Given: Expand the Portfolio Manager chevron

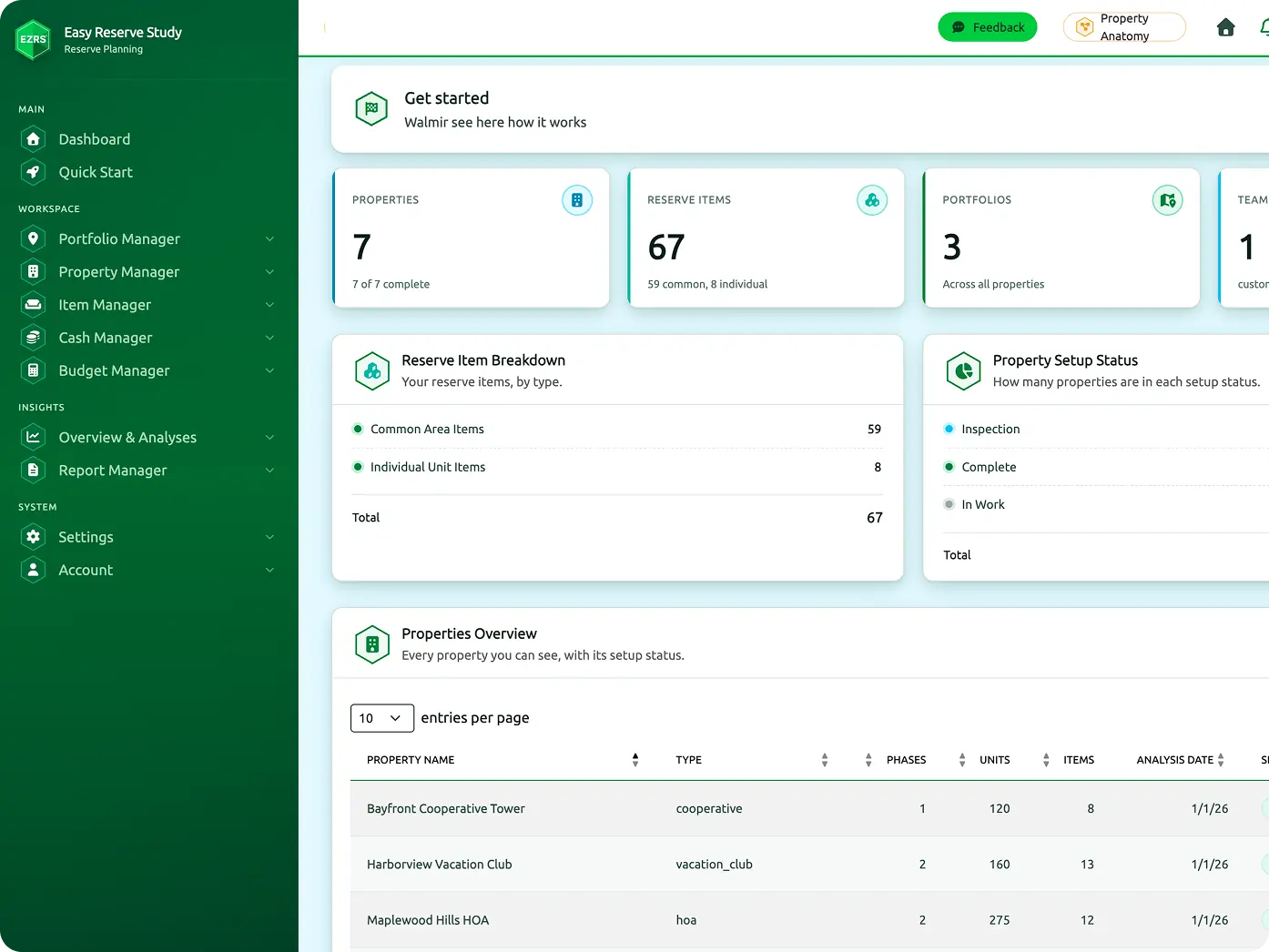Looking at the screenshot, I should pyautogui.click(x=269, y=238).
